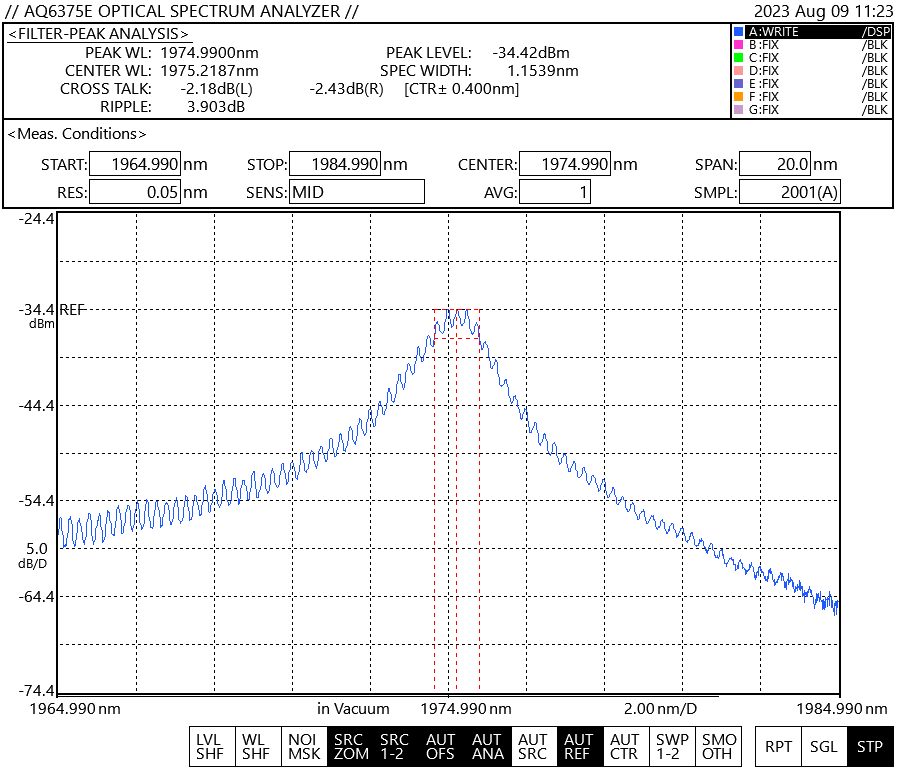Viewport: 899px width, 768px height.
Task: Click the AUT SRC button
Action: point(532,747)
